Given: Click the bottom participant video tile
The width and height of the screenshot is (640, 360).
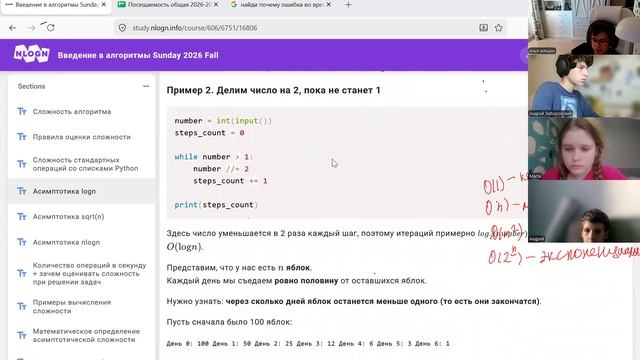Looking at the screenshot, I should 584,212.
